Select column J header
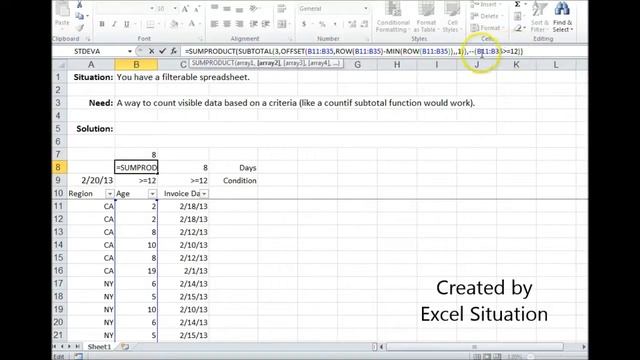The width and height of the screenshot is (640, 360). click(476, 64)
